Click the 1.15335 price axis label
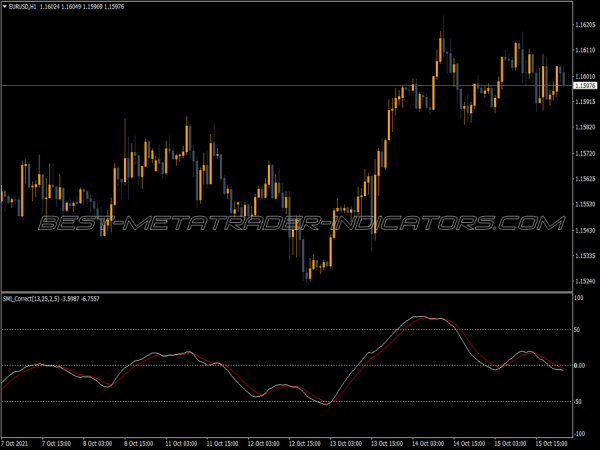Image resolution: width=600 pixels, height=450 pixels. click(585, 256)
